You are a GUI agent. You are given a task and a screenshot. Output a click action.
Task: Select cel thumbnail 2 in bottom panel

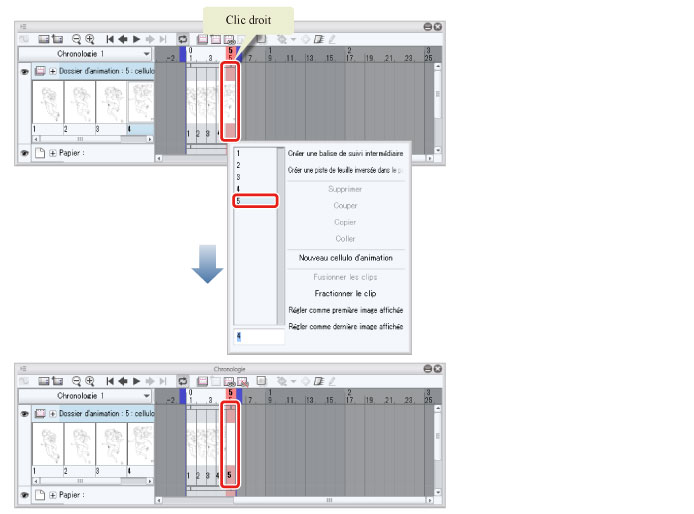[80, 444]
